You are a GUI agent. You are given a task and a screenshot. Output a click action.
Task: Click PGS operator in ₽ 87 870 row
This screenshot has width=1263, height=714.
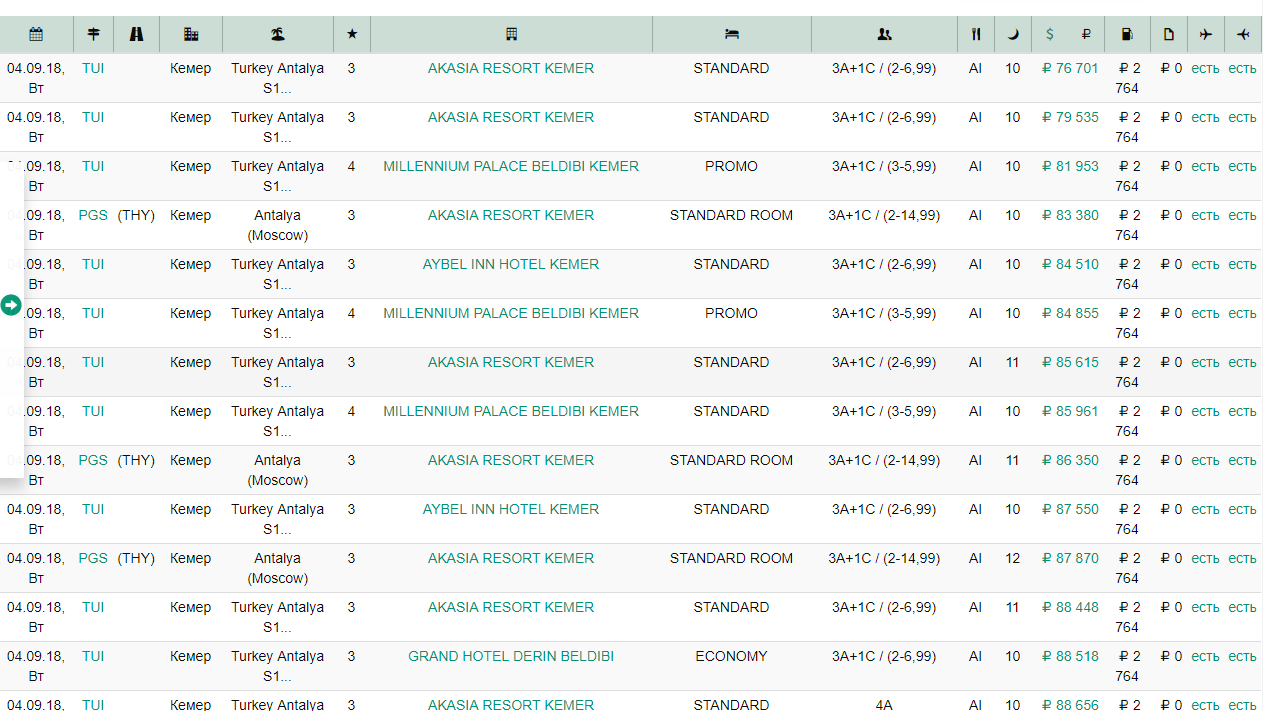[93, 558]
